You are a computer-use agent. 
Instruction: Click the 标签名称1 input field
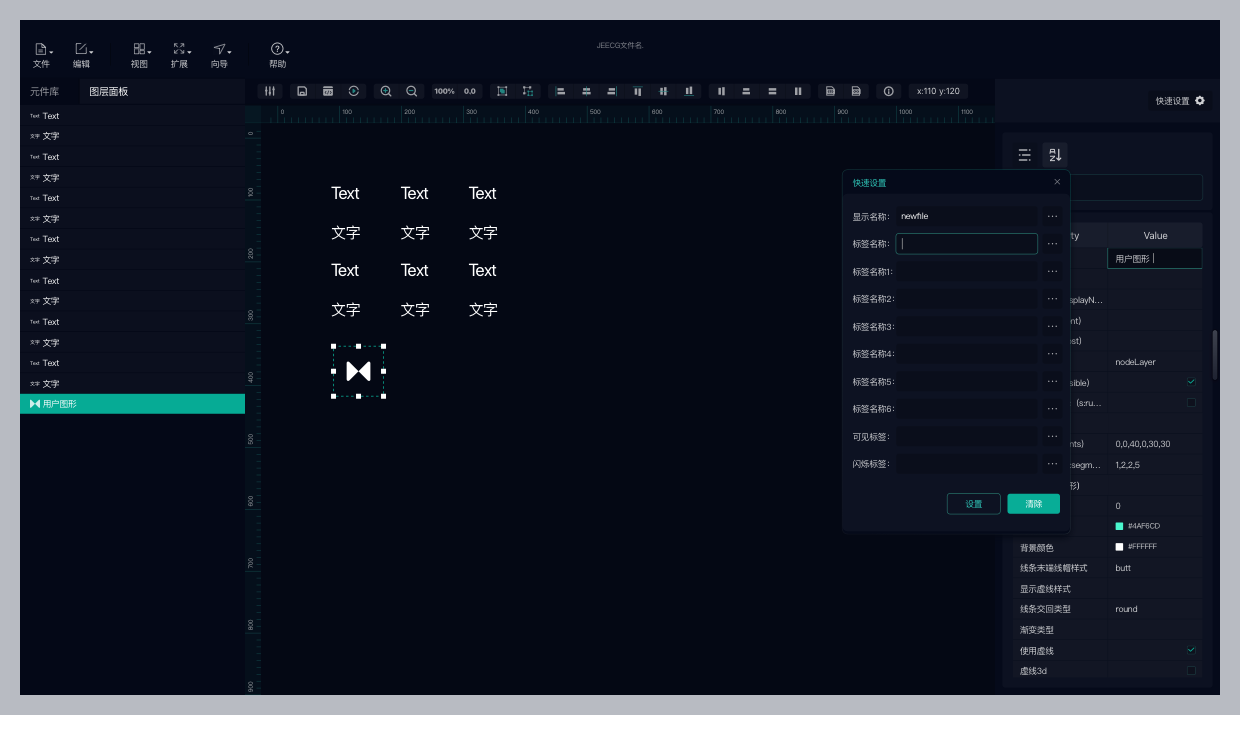[x=966, y=271]
